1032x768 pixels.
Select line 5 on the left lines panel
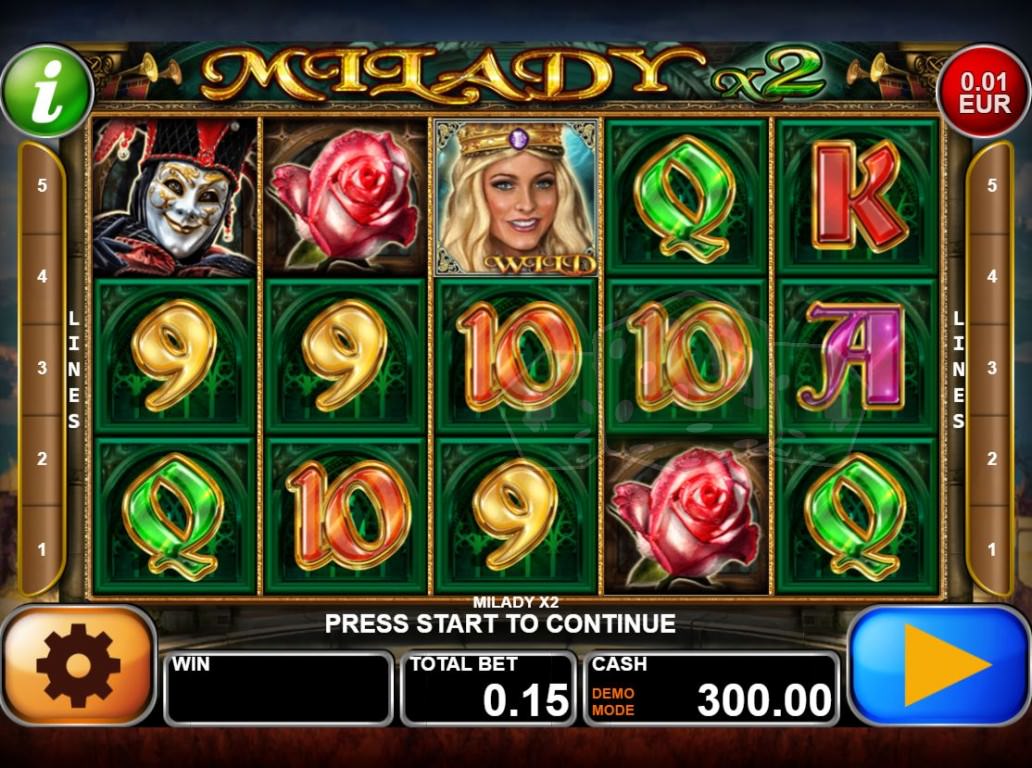42,186
